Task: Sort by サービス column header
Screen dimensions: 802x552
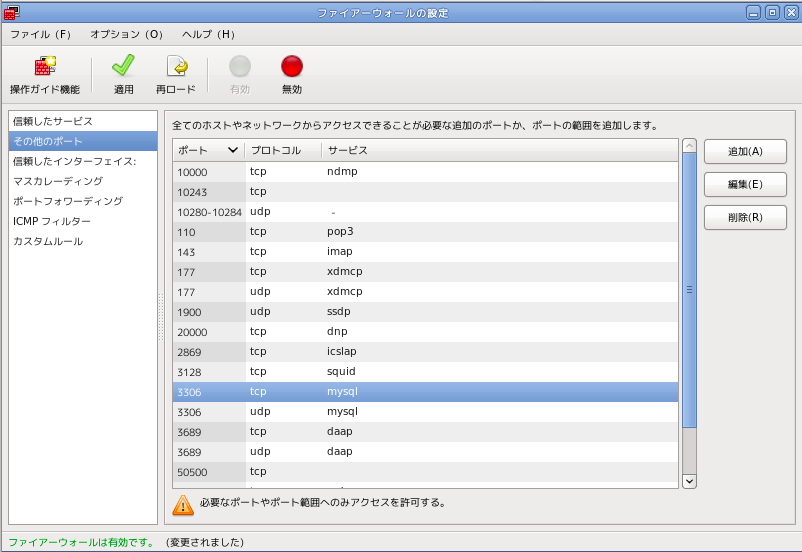Action: click(x=348, y=150)
